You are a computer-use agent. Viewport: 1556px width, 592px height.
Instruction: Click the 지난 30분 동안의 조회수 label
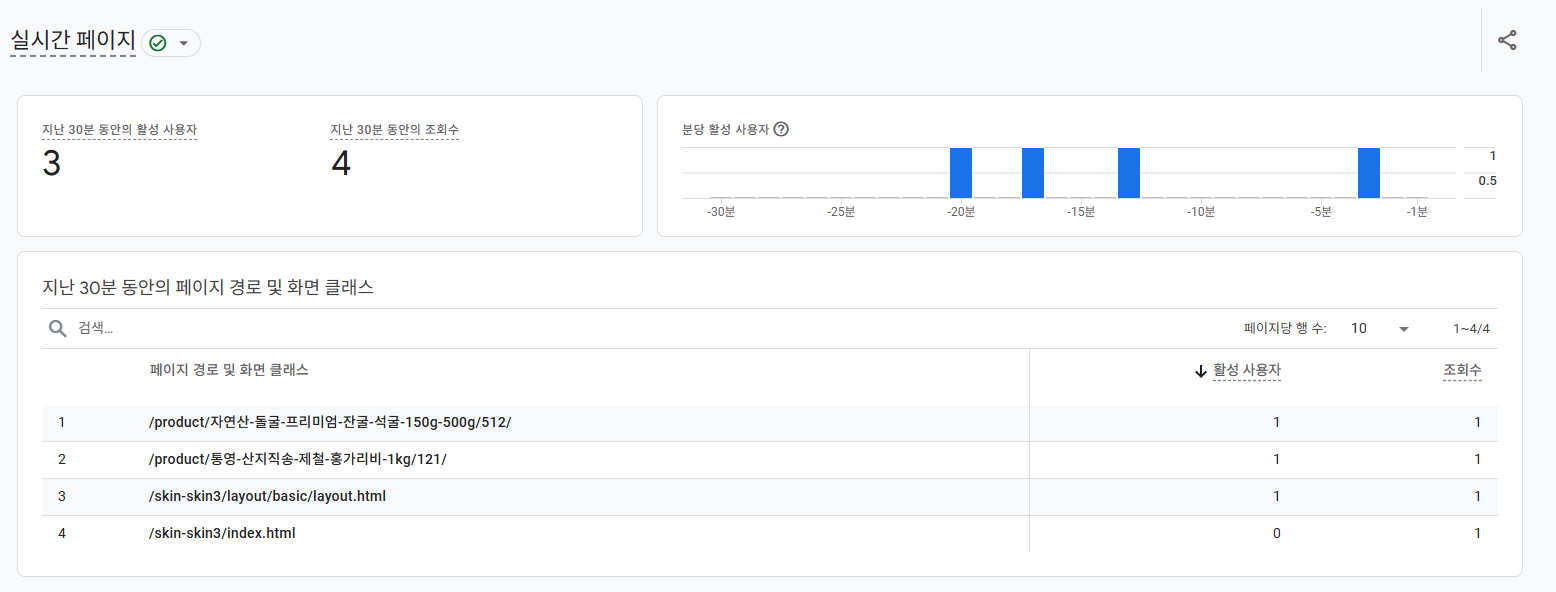click(395, 130)
